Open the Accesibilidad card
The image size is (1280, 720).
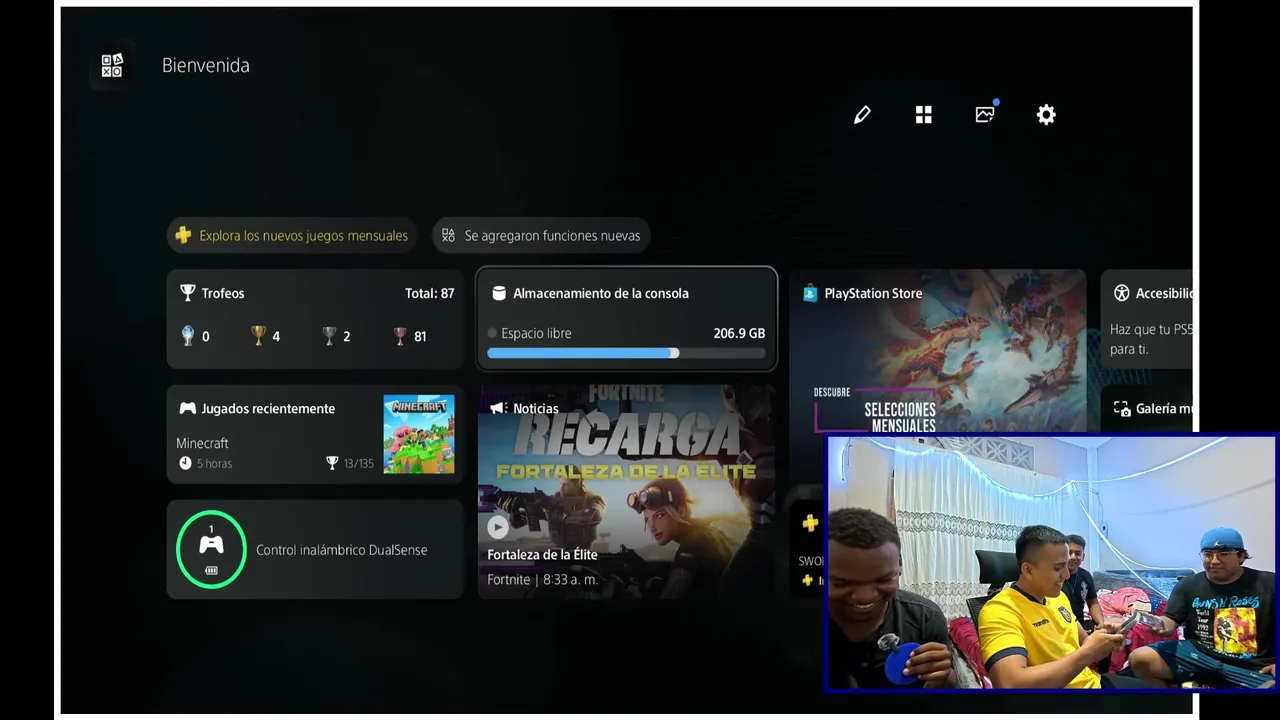pyautogui.click(x=1146, y=319)
